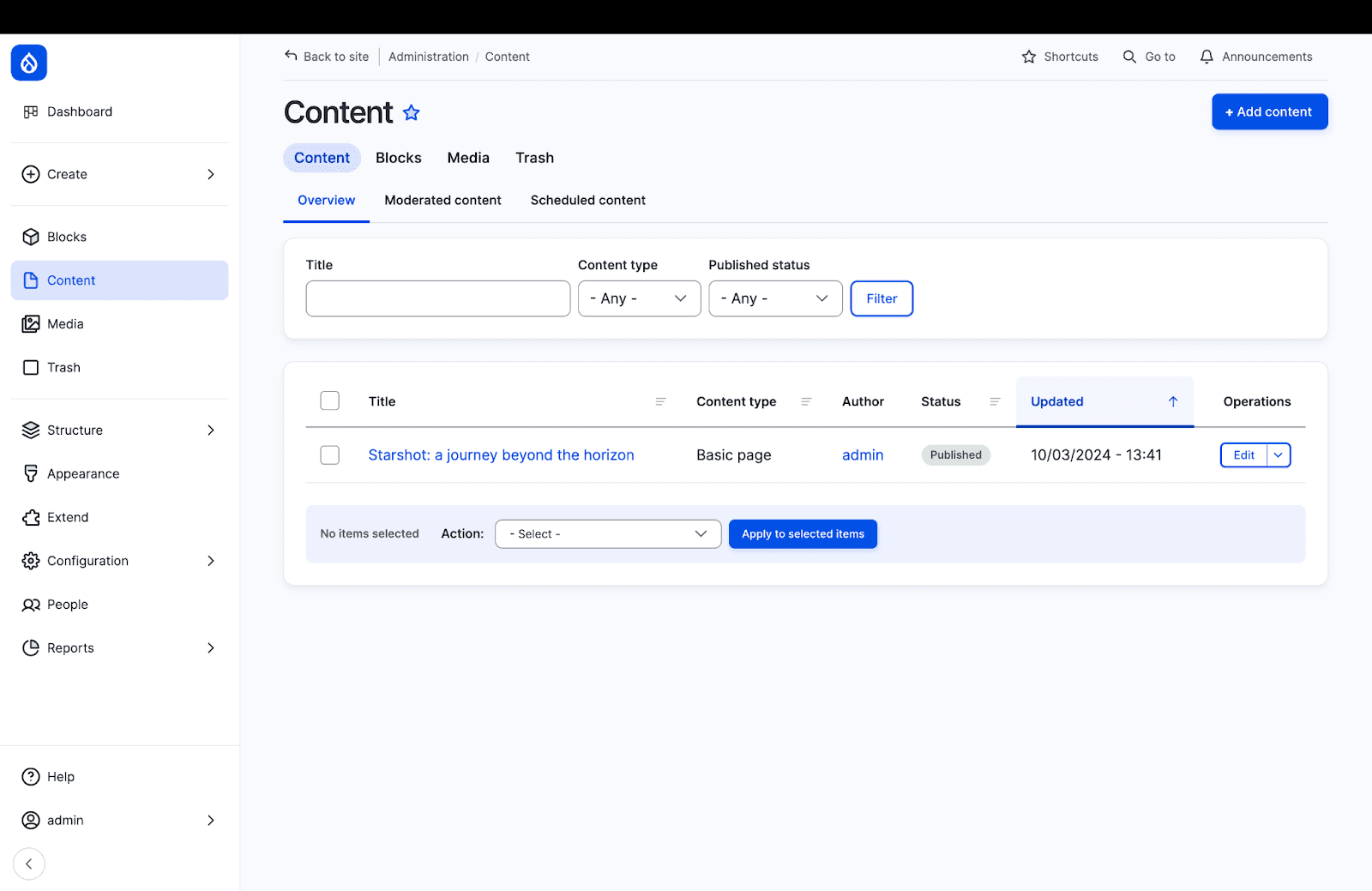Click Back to site arrow link

[327, 57]
